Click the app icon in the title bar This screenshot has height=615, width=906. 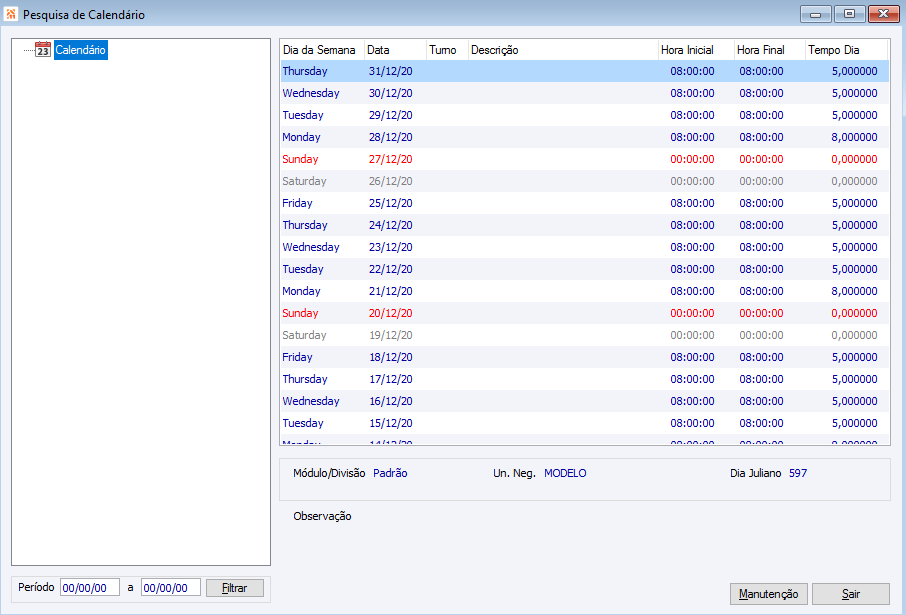pos(10,14)
